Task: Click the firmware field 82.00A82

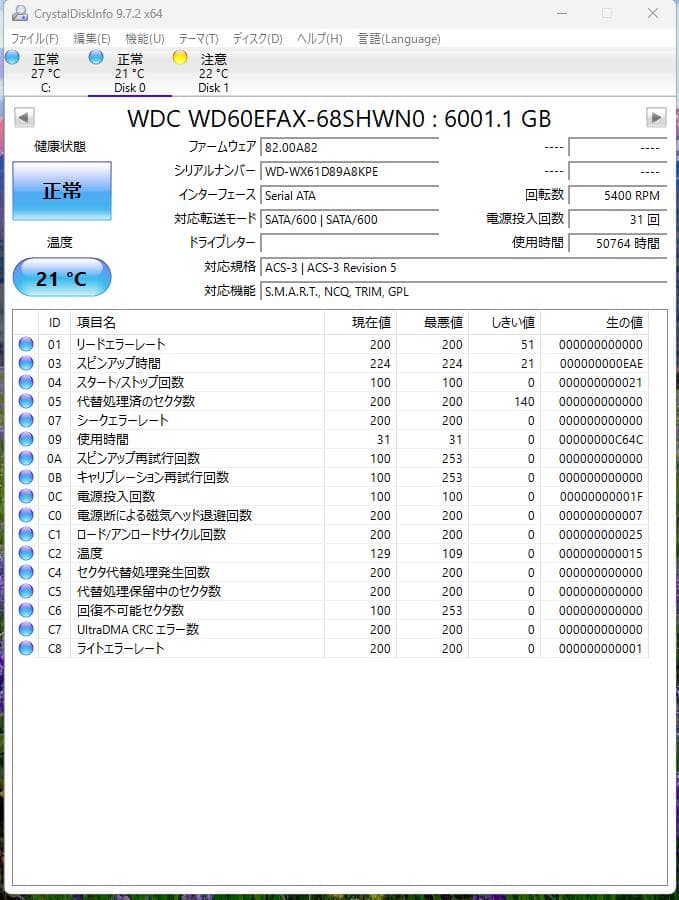Action: pos(350,148)
